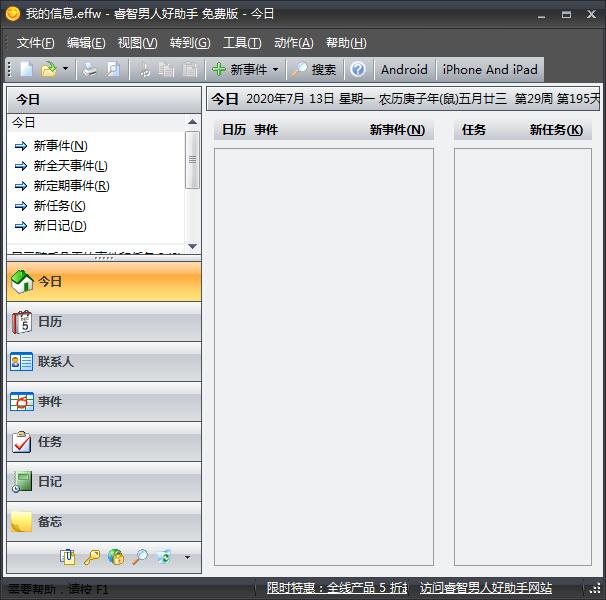The height and width of the screenshot is (600, 606).
Task: Click 新任务(K) link in the left pane
Action: [x=60, y=206]
